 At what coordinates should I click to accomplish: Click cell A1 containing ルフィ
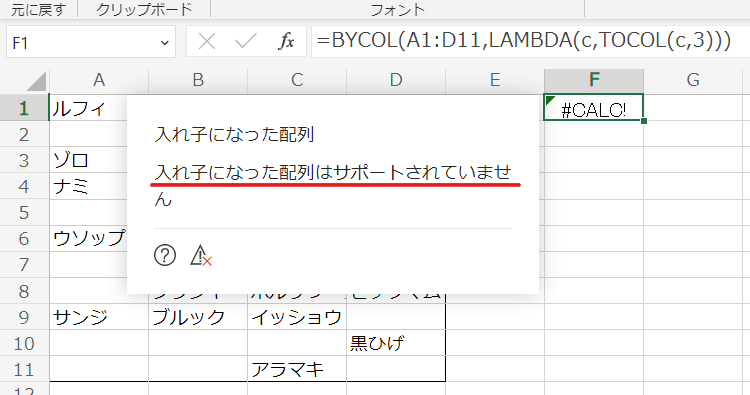point(88,108)
